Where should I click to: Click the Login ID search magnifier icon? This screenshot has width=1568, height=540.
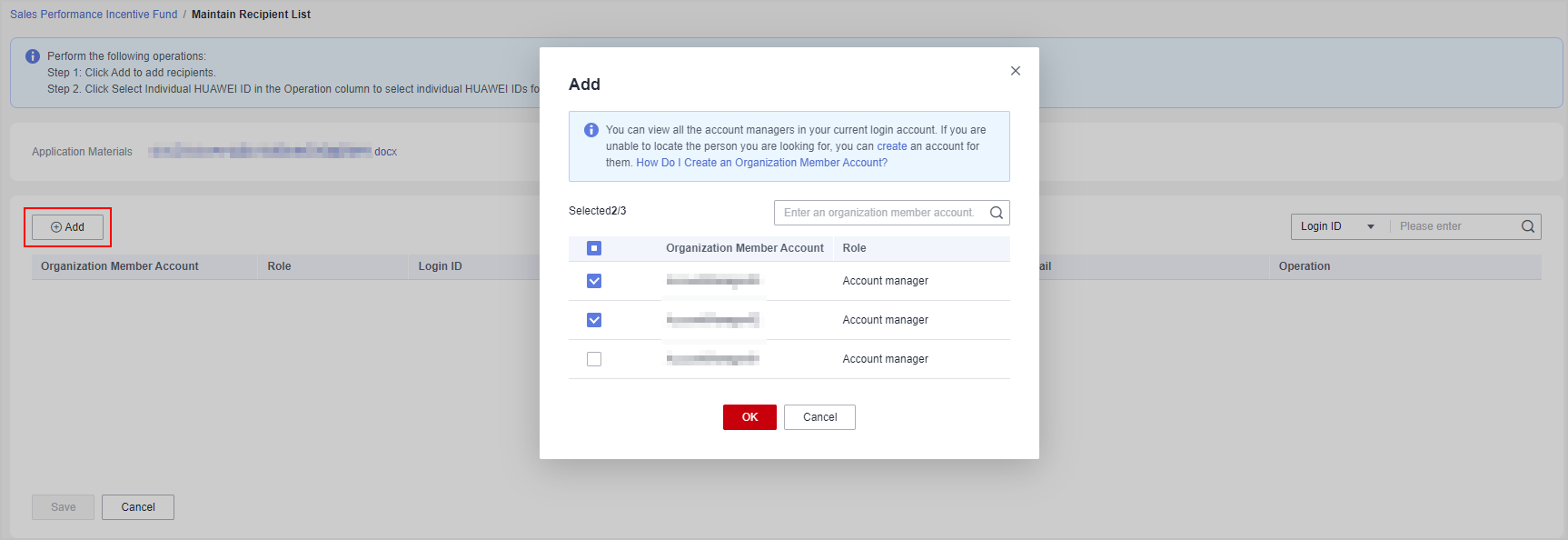click(1528, 226)
